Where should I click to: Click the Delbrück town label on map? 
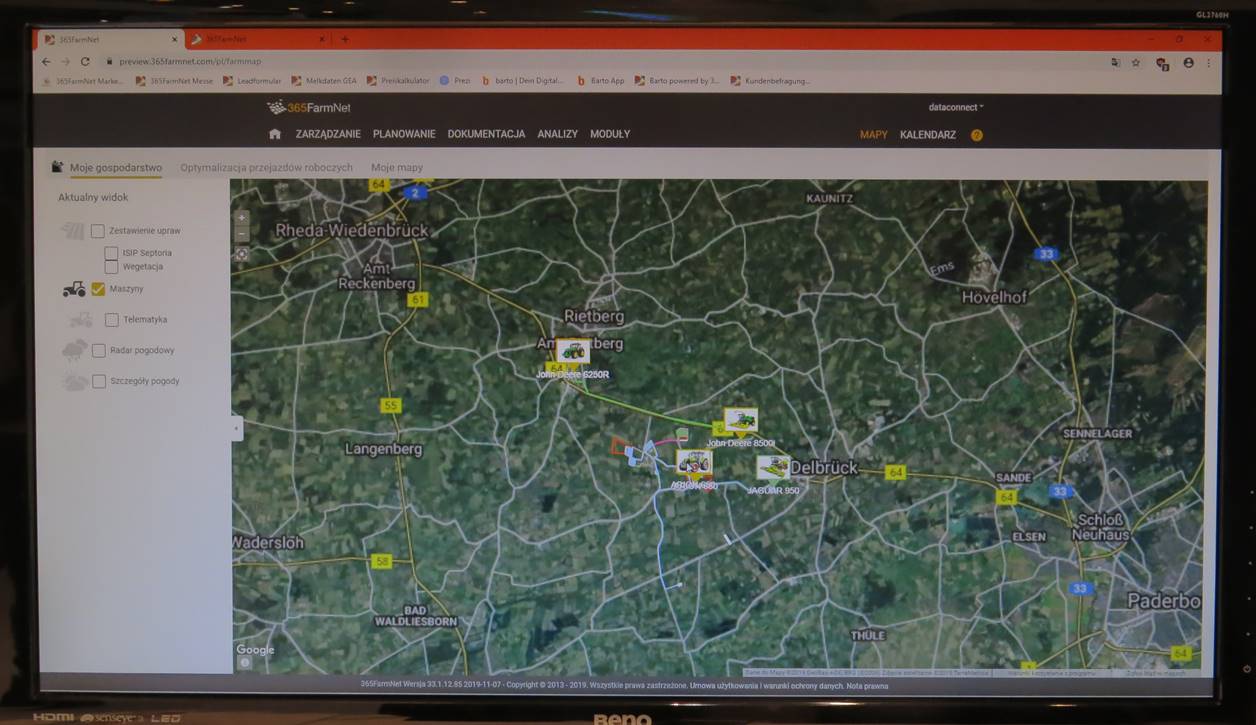coord(823,467)
